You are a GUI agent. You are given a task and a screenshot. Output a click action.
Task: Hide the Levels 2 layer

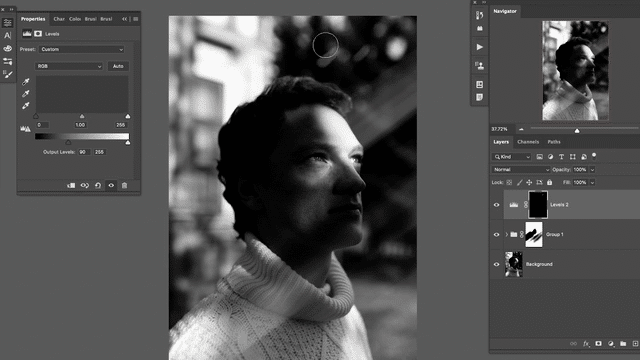[x=496, y=205]
